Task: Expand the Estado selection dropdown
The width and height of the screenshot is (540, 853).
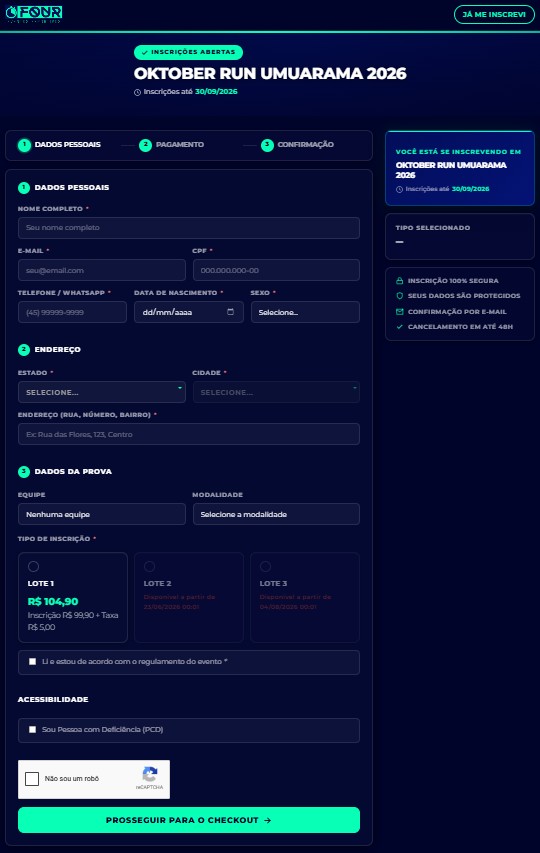Action: (x=102, y=392)
